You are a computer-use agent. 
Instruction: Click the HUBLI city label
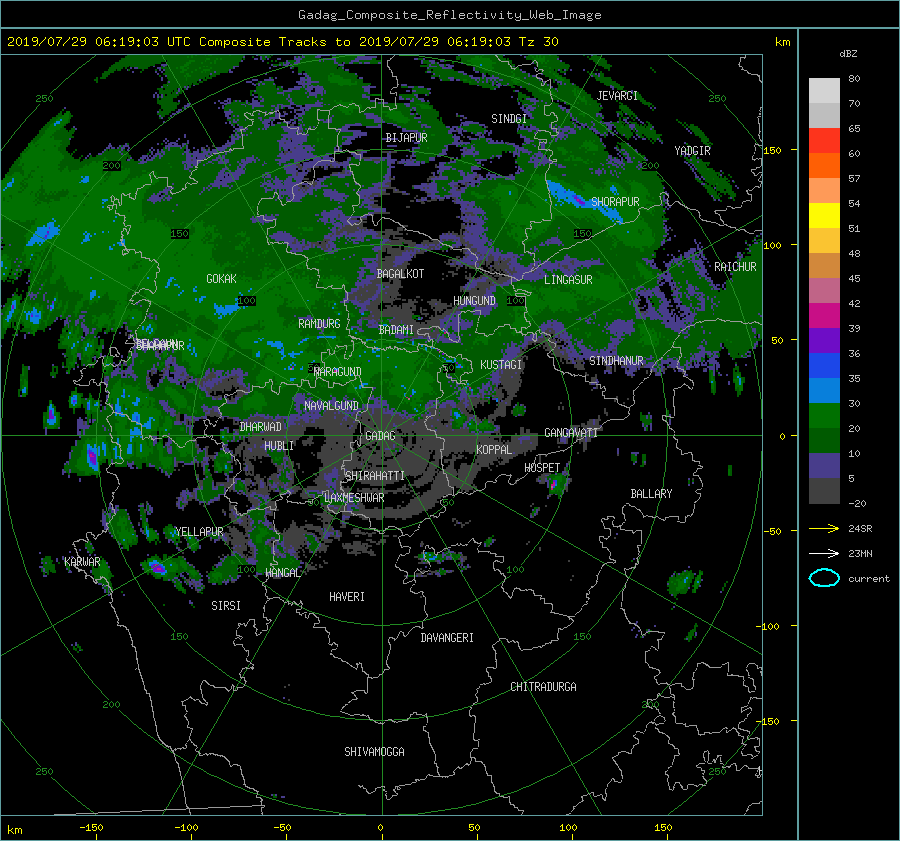[x=279, y=446]
